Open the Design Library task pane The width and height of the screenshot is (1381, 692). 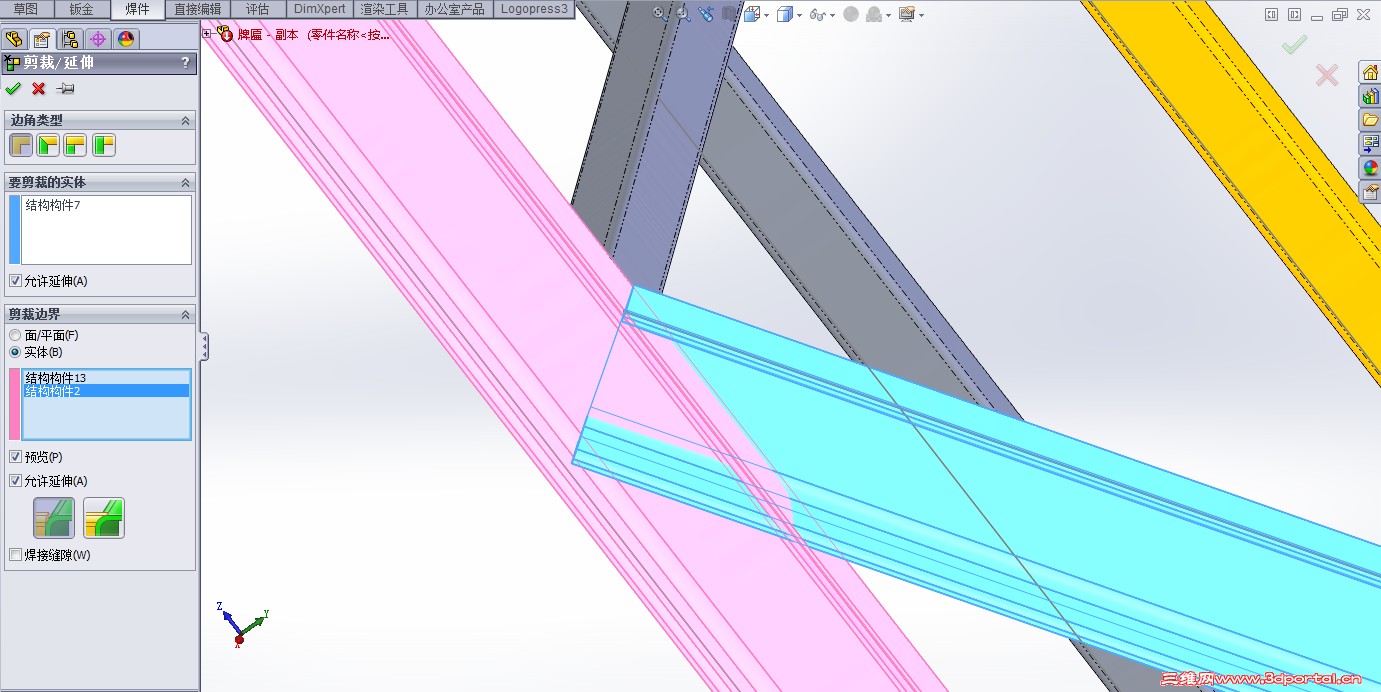(x=1369, y=96)
